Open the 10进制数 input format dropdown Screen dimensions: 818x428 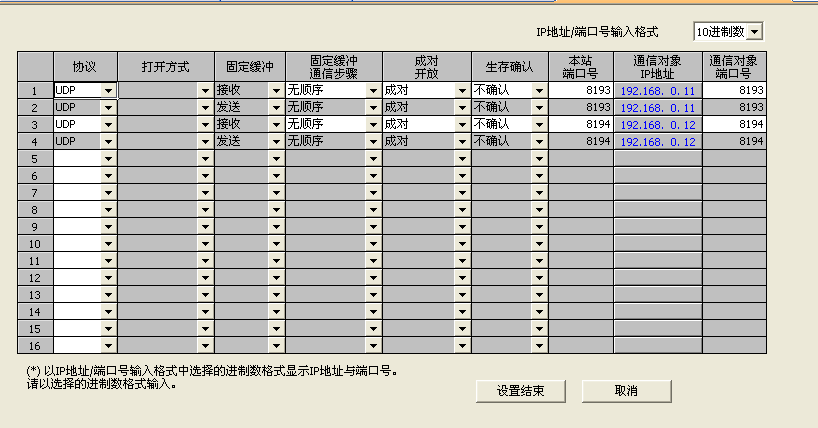(x=754, y=33)
